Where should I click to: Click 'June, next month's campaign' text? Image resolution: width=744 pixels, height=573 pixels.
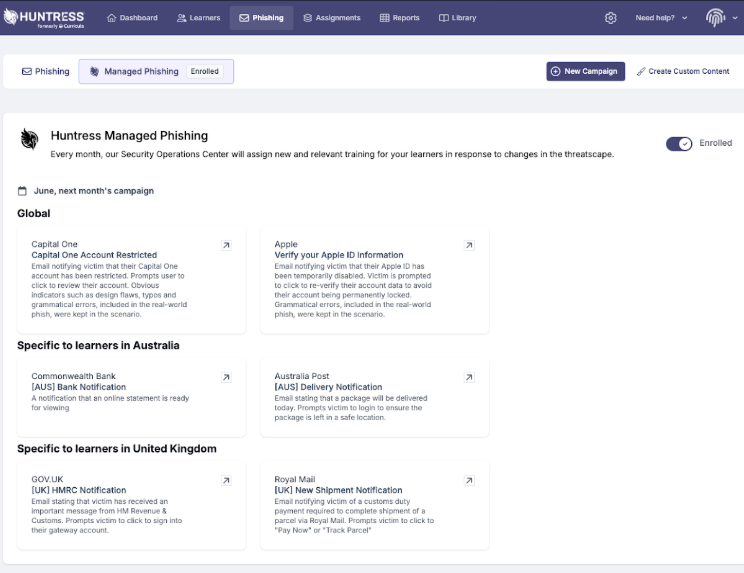tap(94, 191)
